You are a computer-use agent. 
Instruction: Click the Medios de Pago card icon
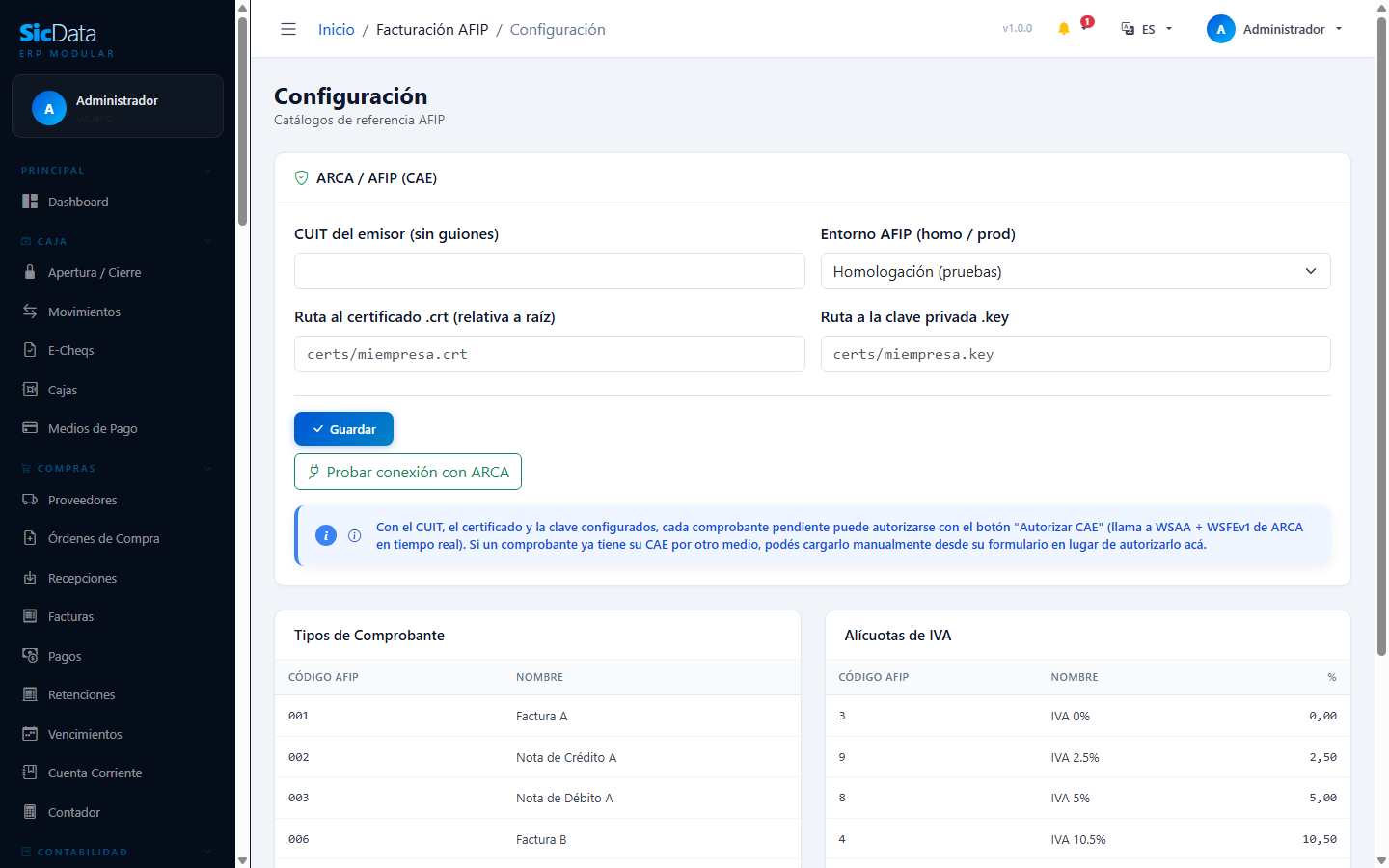pyautogui.click(x=30, y=428)
